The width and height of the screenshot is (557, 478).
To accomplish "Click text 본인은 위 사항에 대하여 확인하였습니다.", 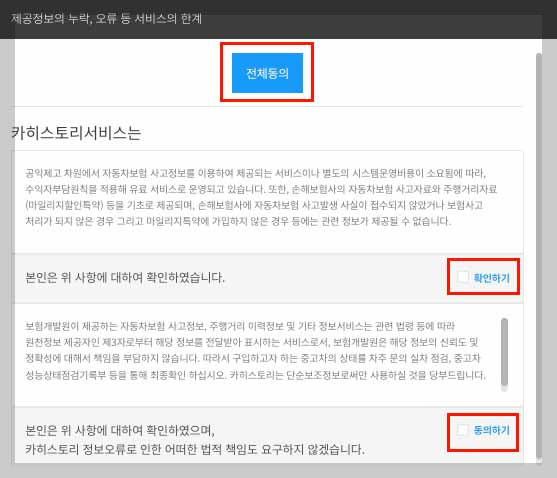I will coord(125,277).
